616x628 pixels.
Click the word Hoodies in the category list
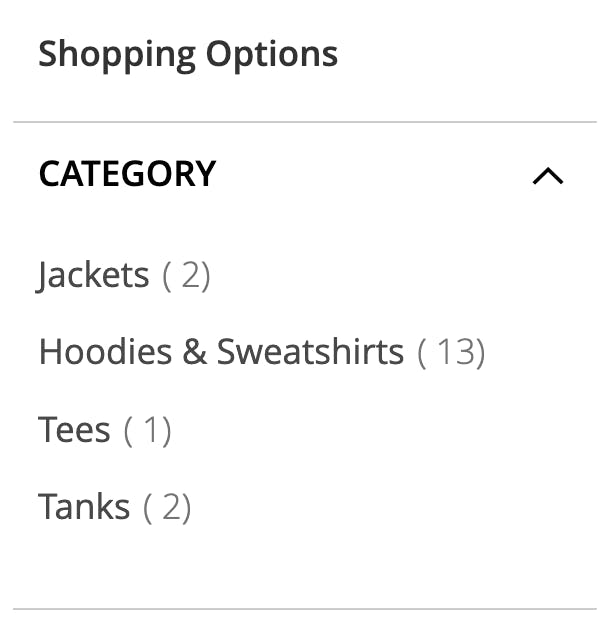point(105,352)
